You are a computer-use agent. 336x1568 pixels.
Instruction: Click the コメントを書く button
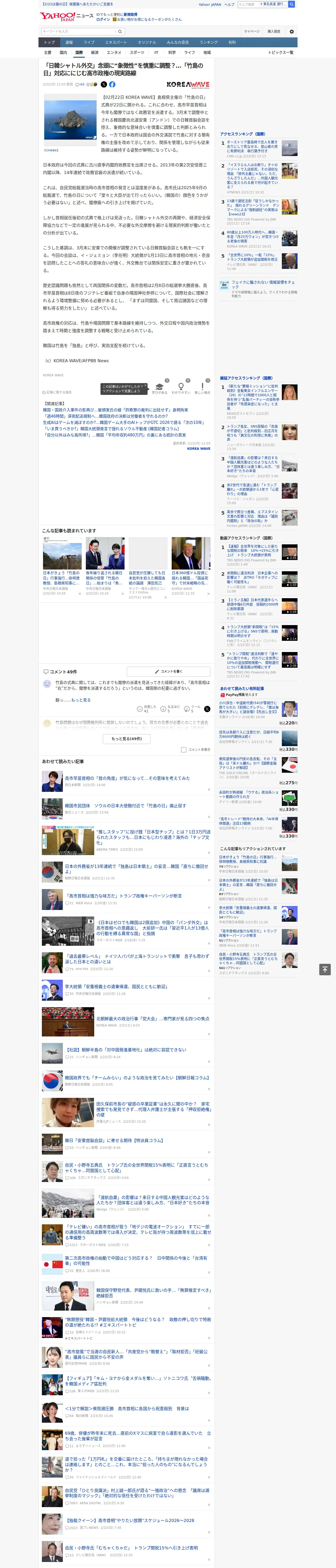tap(168, 671)
